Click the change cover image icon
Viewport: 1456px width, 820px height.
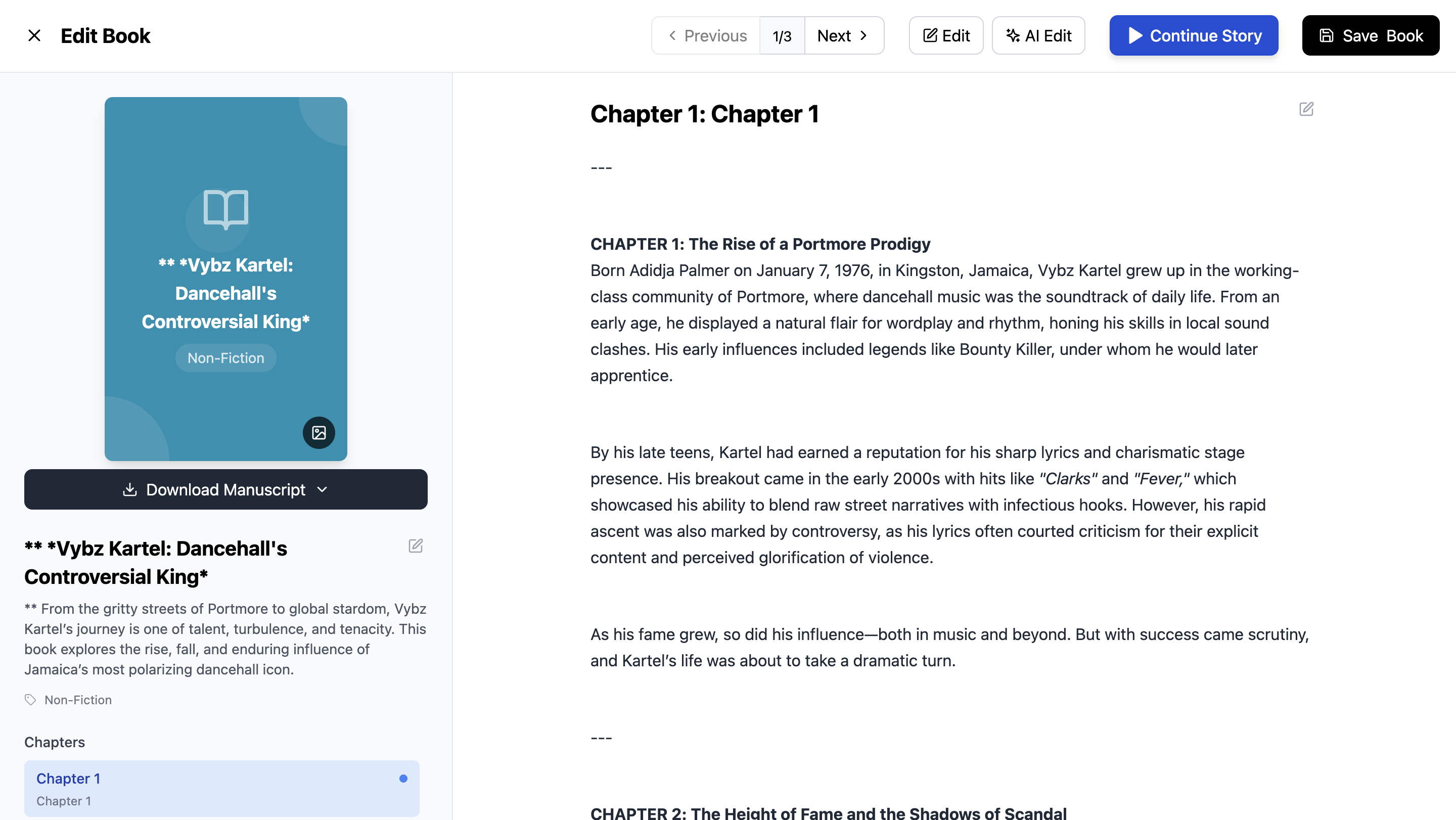[x=319, y=433]
